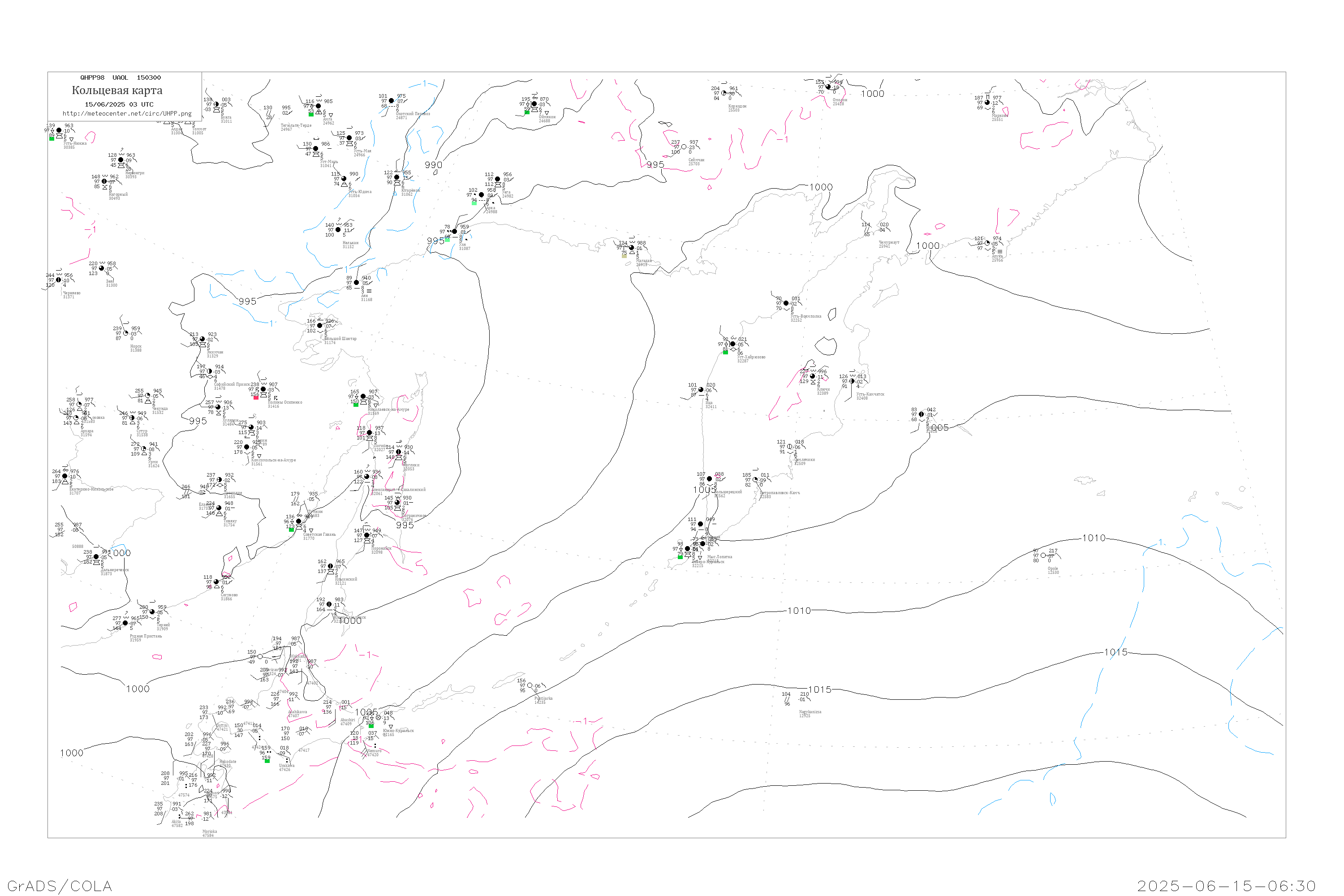Select the Магадан station cloud-cover circle
The width and height of the screenshot is (1344, 896).
coord(631,248)
